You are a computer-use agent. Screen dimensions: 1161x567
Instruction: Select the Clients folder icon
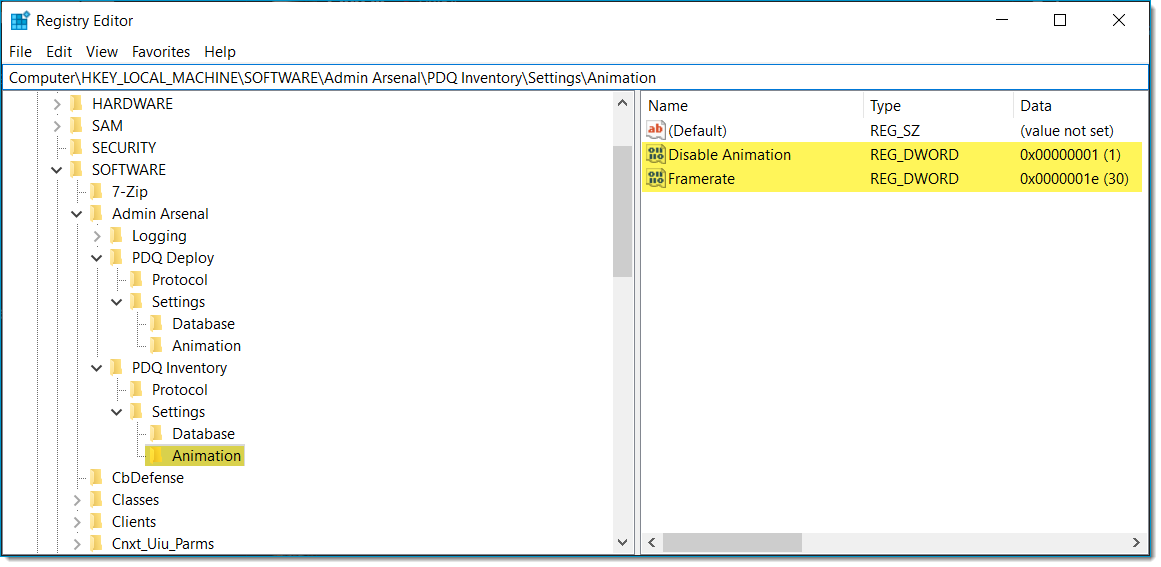(96, 521)
